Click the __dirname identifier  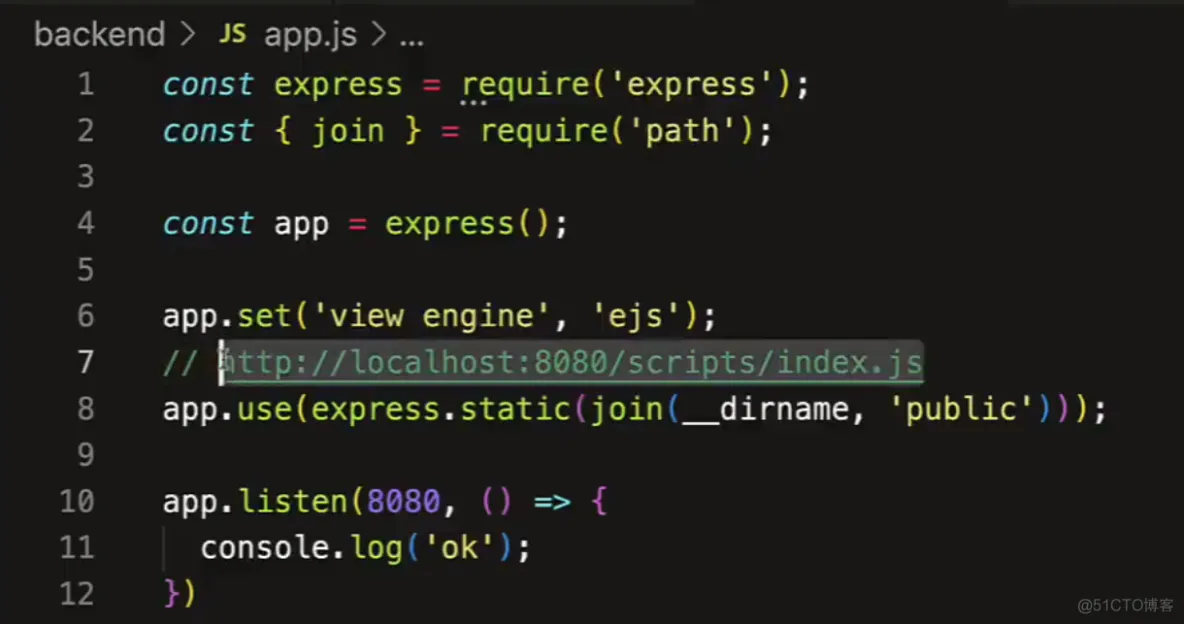[766, 409]
